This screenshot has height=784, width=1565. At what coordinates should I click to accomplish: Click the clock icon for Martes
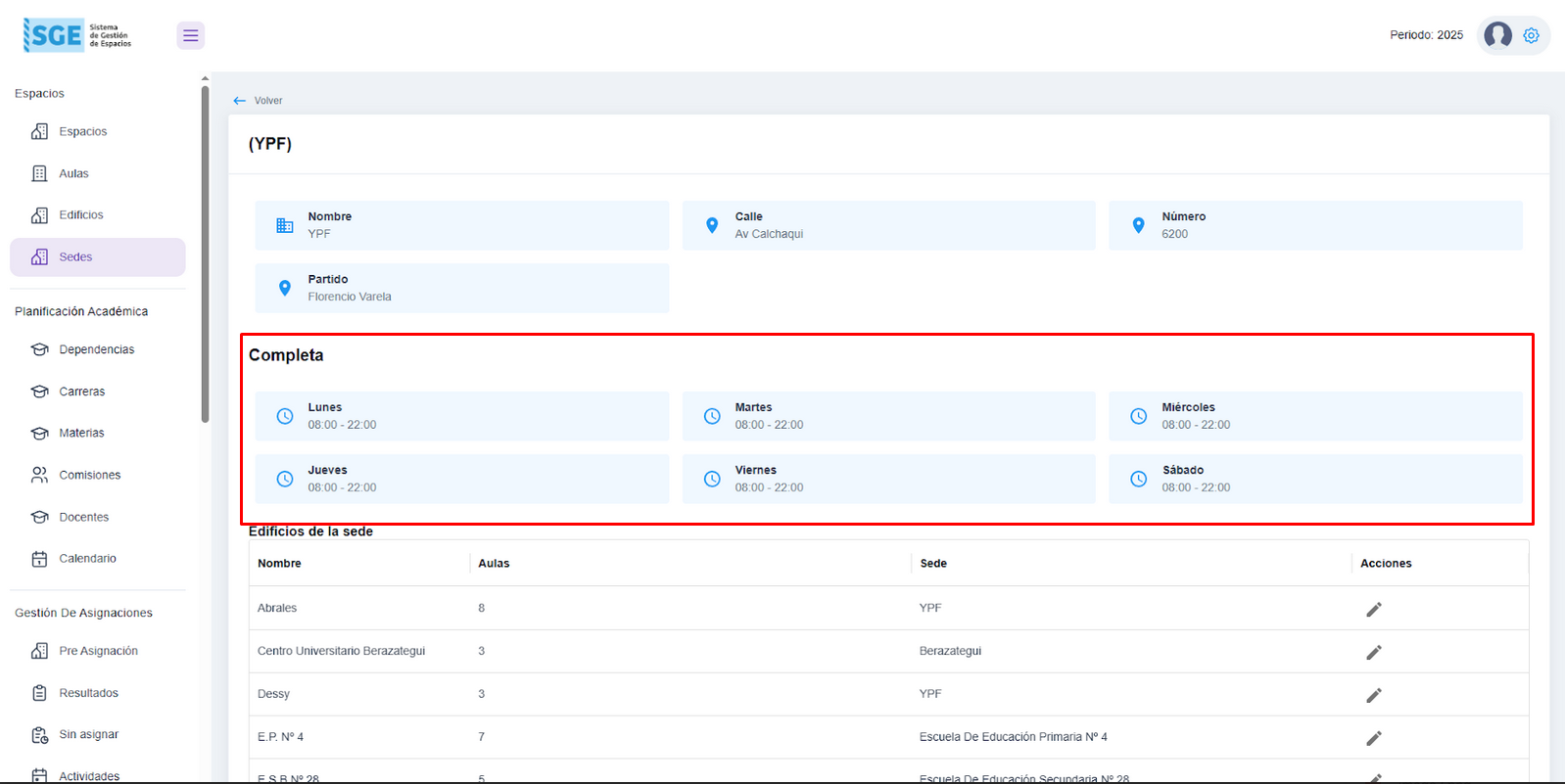712,416
